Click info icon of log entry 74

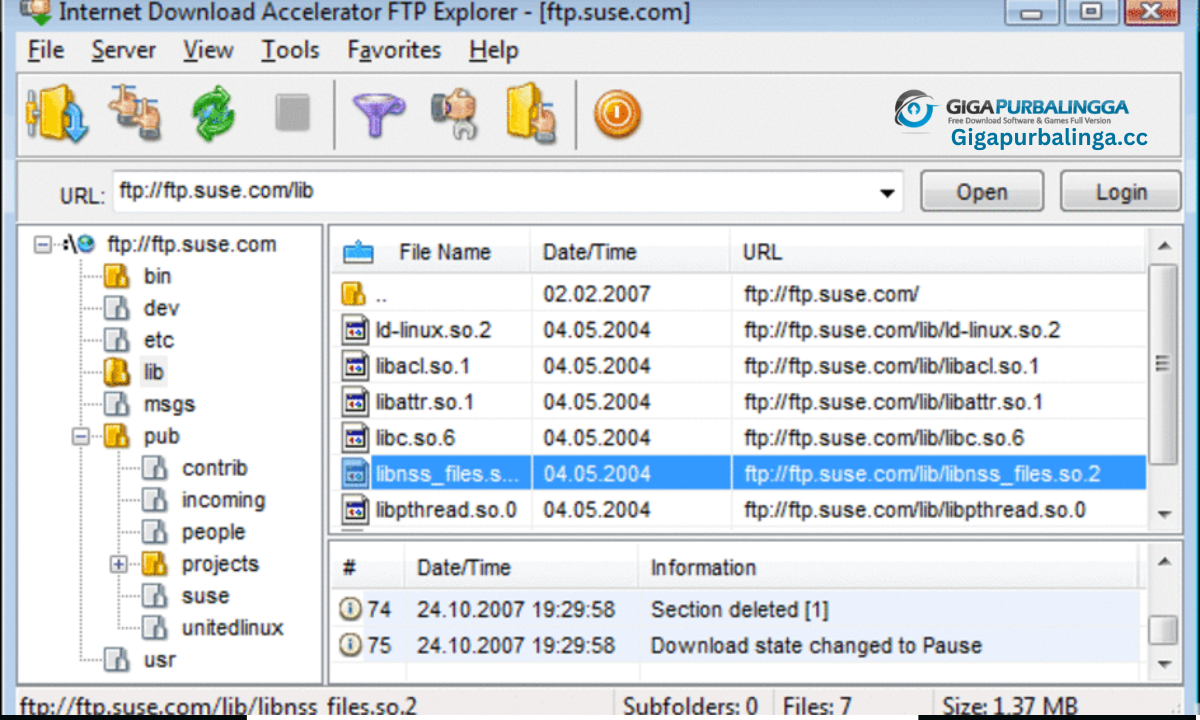tap(350, 609)
